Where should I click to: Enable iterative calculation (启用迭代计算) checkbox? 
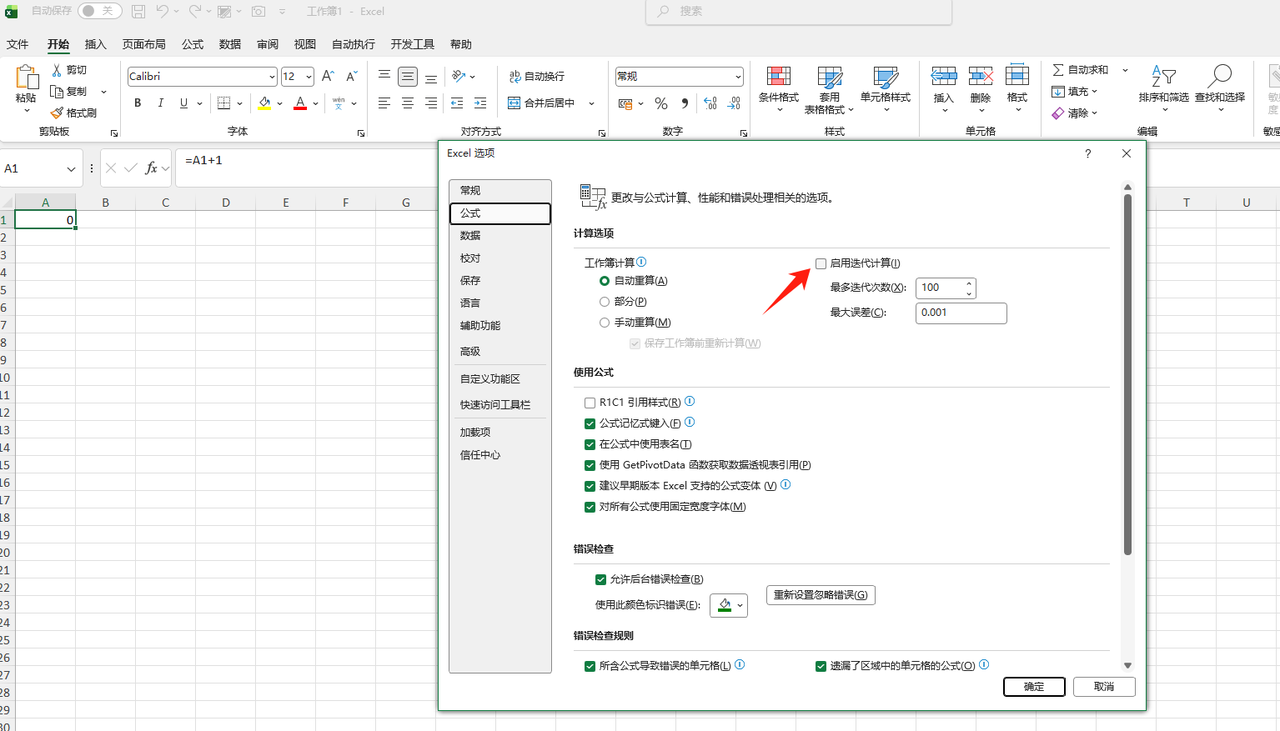tap(821, 263)
